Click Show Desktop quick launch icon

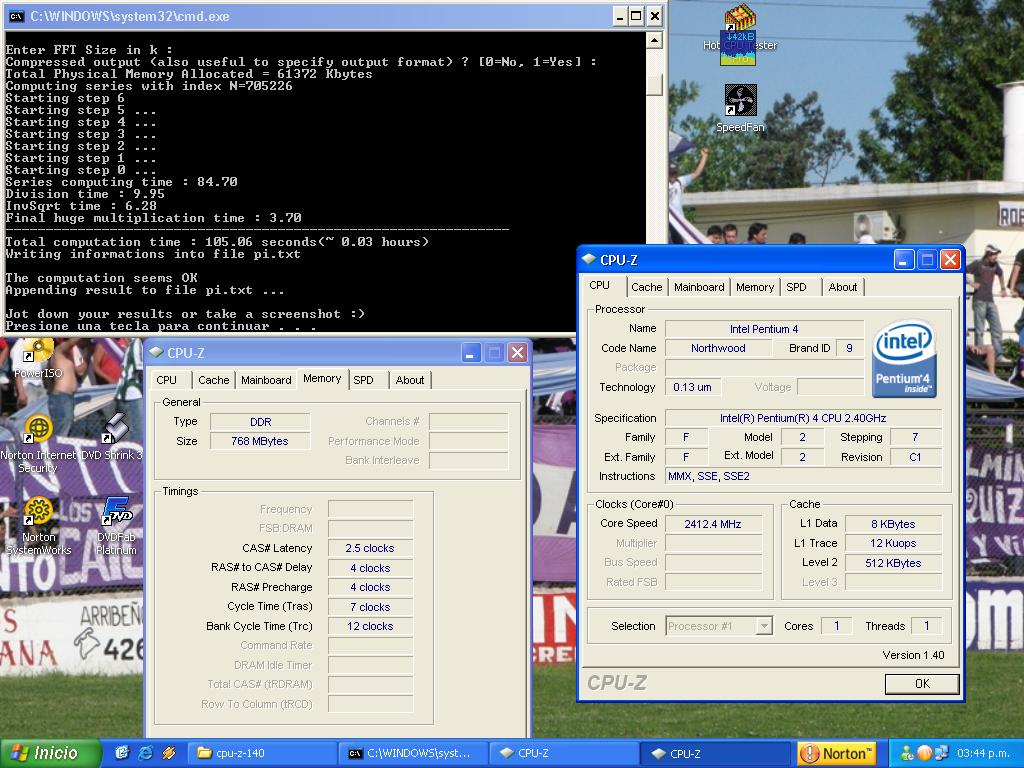122,753
